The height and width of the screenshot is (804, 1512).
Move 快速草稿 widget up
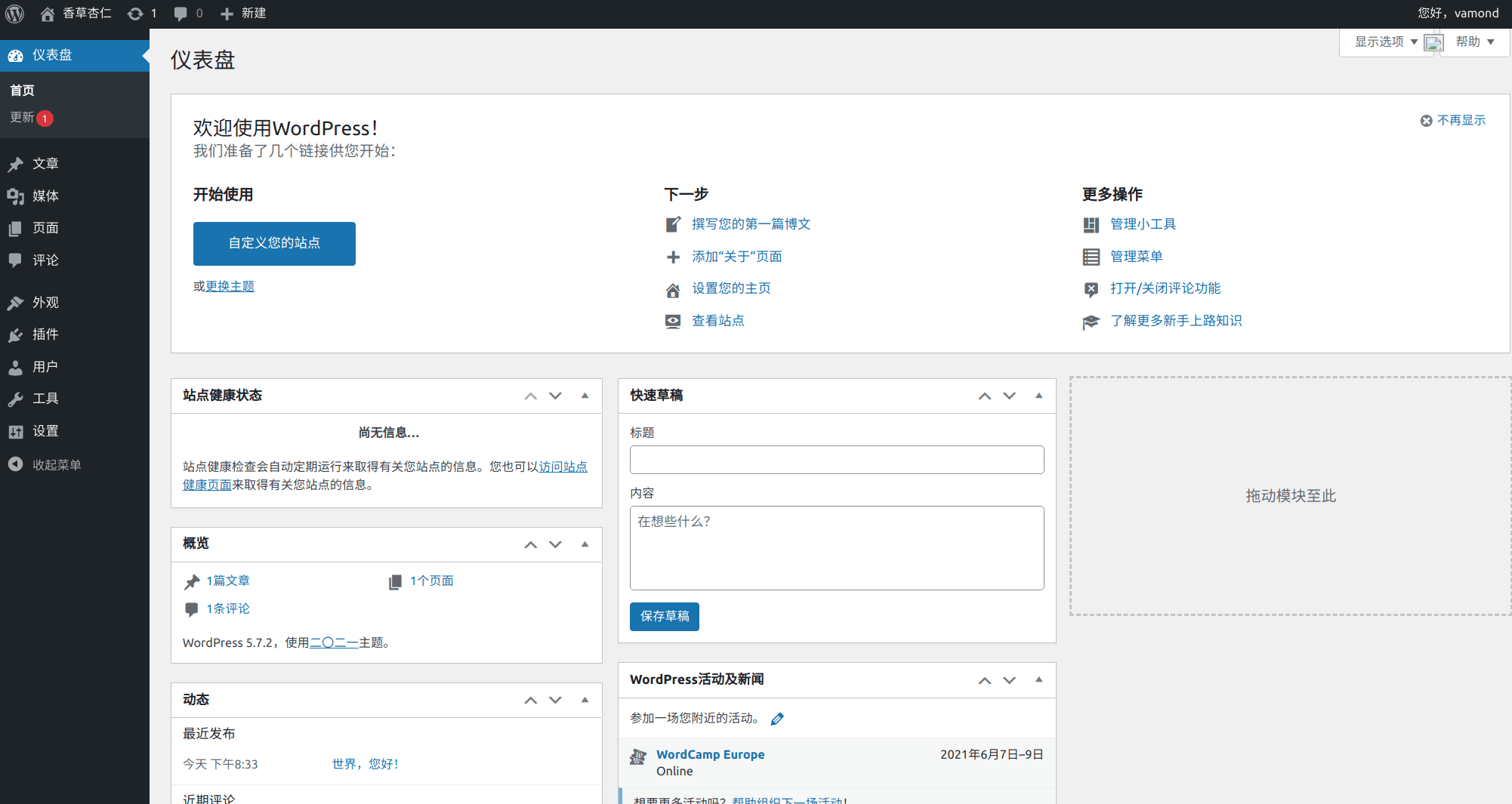tap(985, 396)
